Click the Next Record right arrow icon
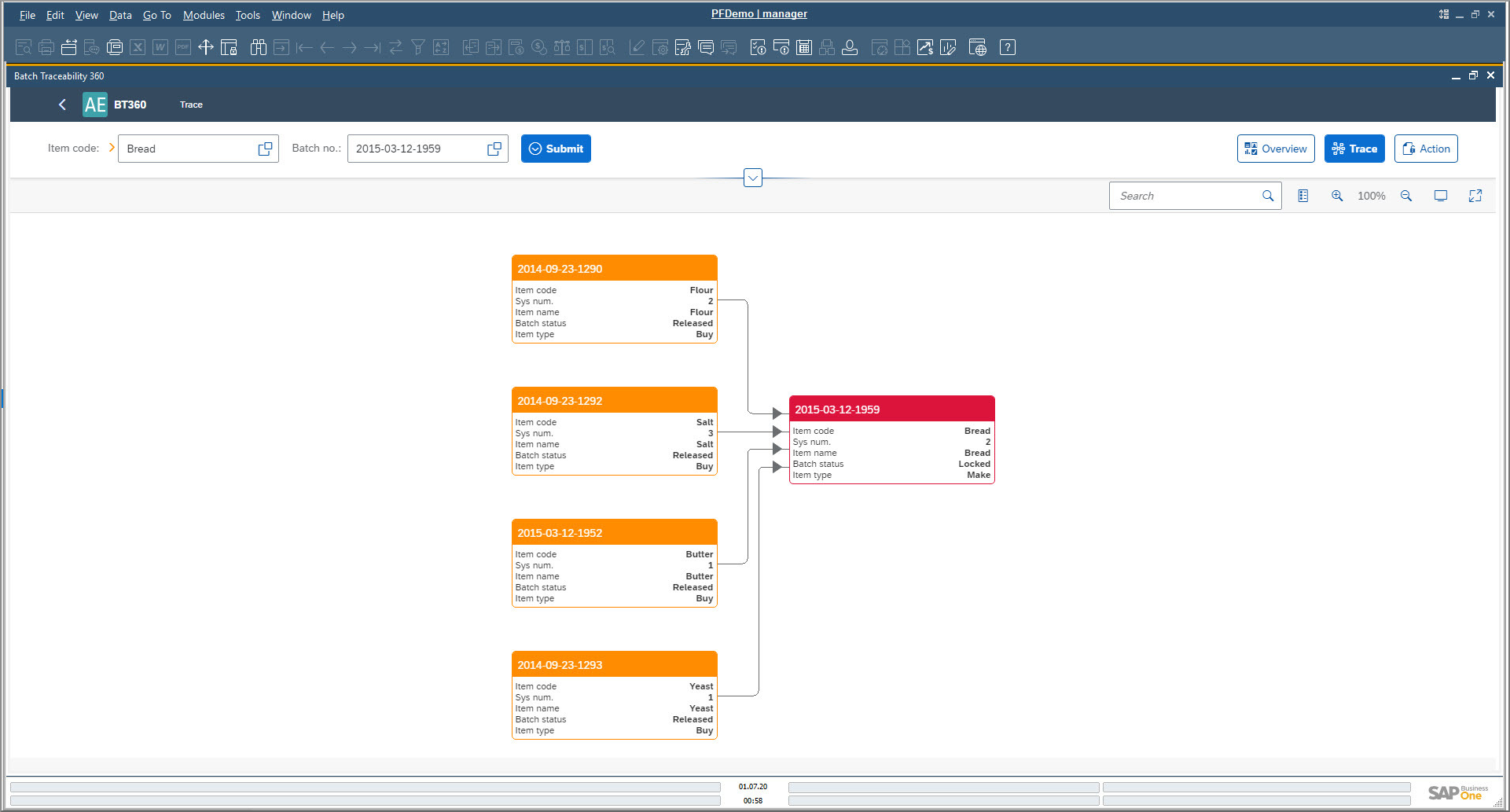Viewport: 1510px width, 812px height. coord(350,47)
